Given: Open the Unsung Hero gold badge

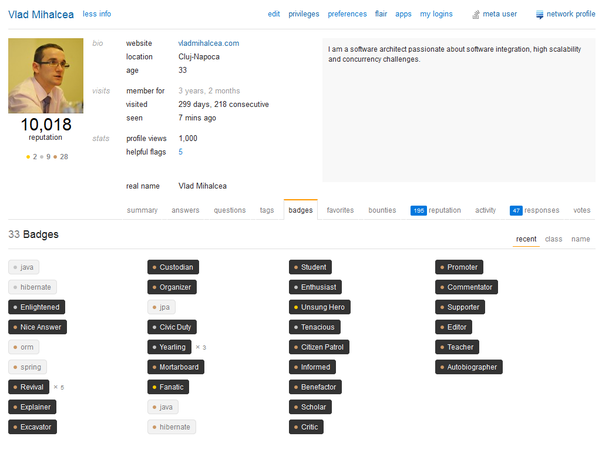Looking at the screenshot, I should (319, 307).
